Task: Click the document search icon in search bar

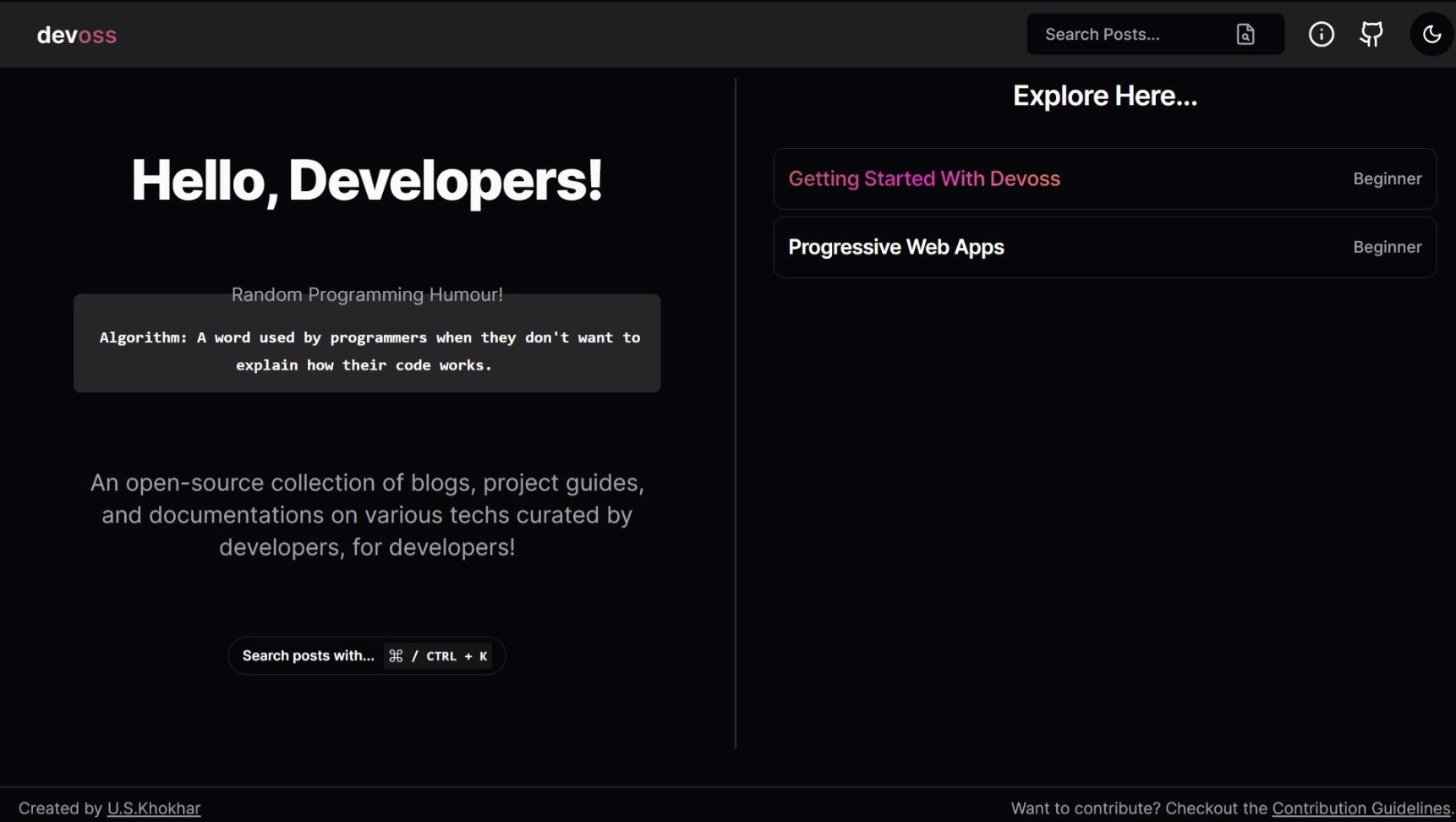Action: (1245, 35)
